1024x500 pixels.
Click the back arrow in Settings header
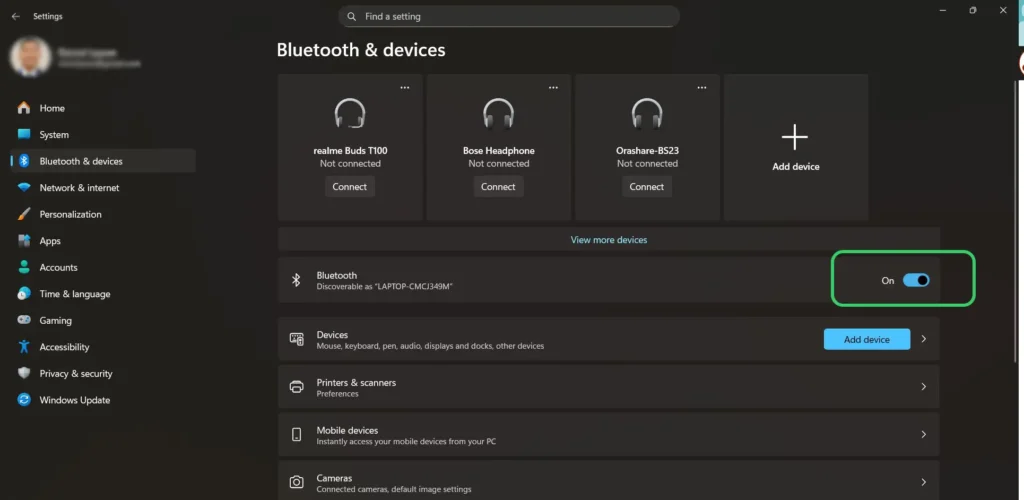16,16
